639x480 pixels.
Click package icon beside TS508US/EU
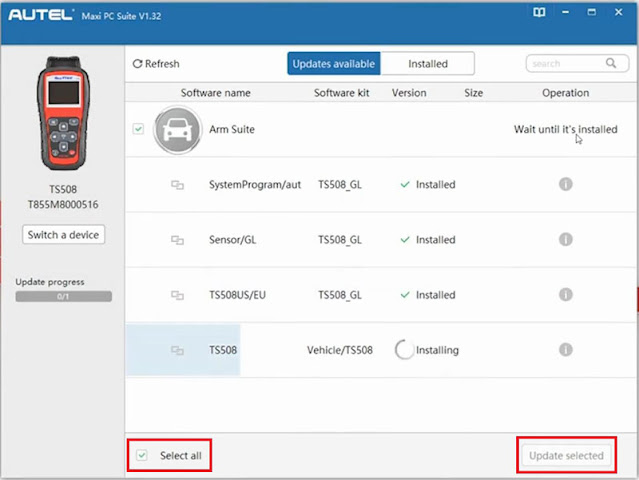click(177, 295)
